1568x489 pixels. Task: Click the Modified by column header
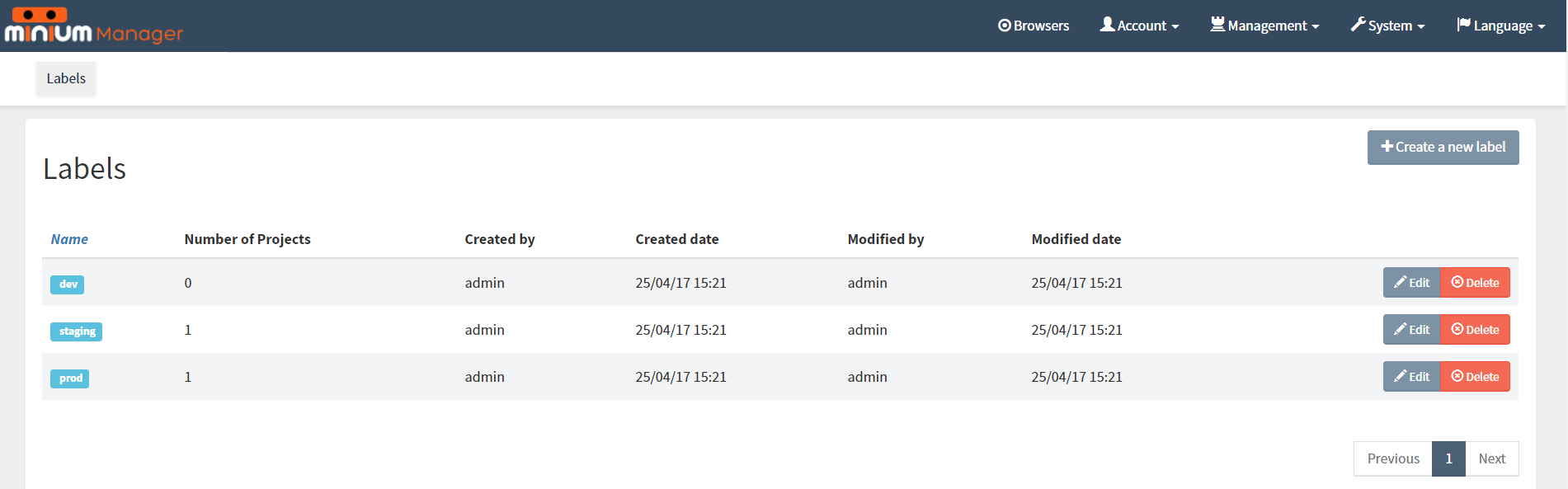[x=886, y=239]
